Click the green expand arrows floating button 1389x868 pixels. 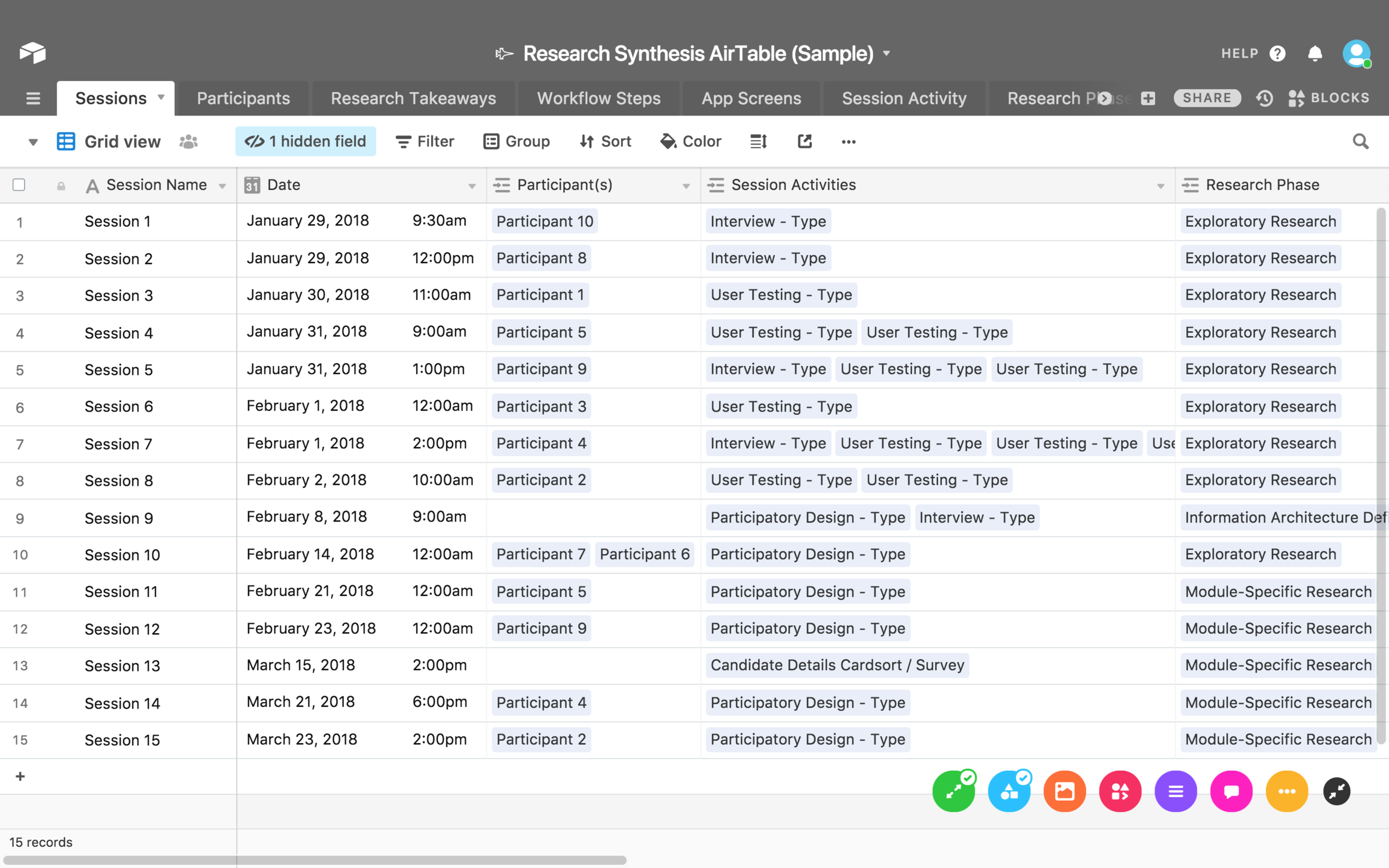point(954,791)
